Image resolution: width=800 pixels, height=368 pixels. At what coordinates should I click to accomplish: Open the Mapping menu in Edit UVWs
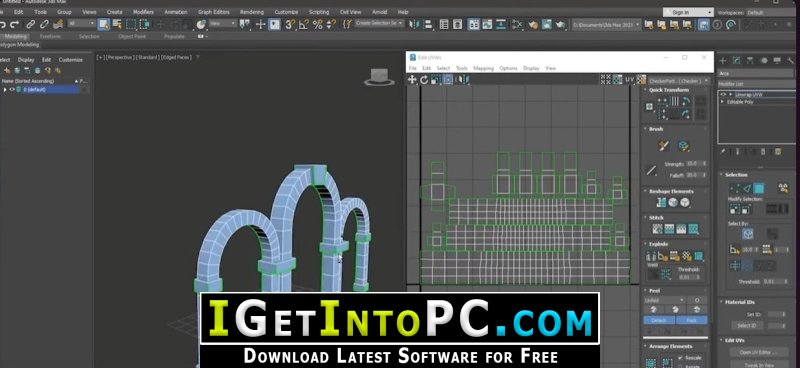483,68
